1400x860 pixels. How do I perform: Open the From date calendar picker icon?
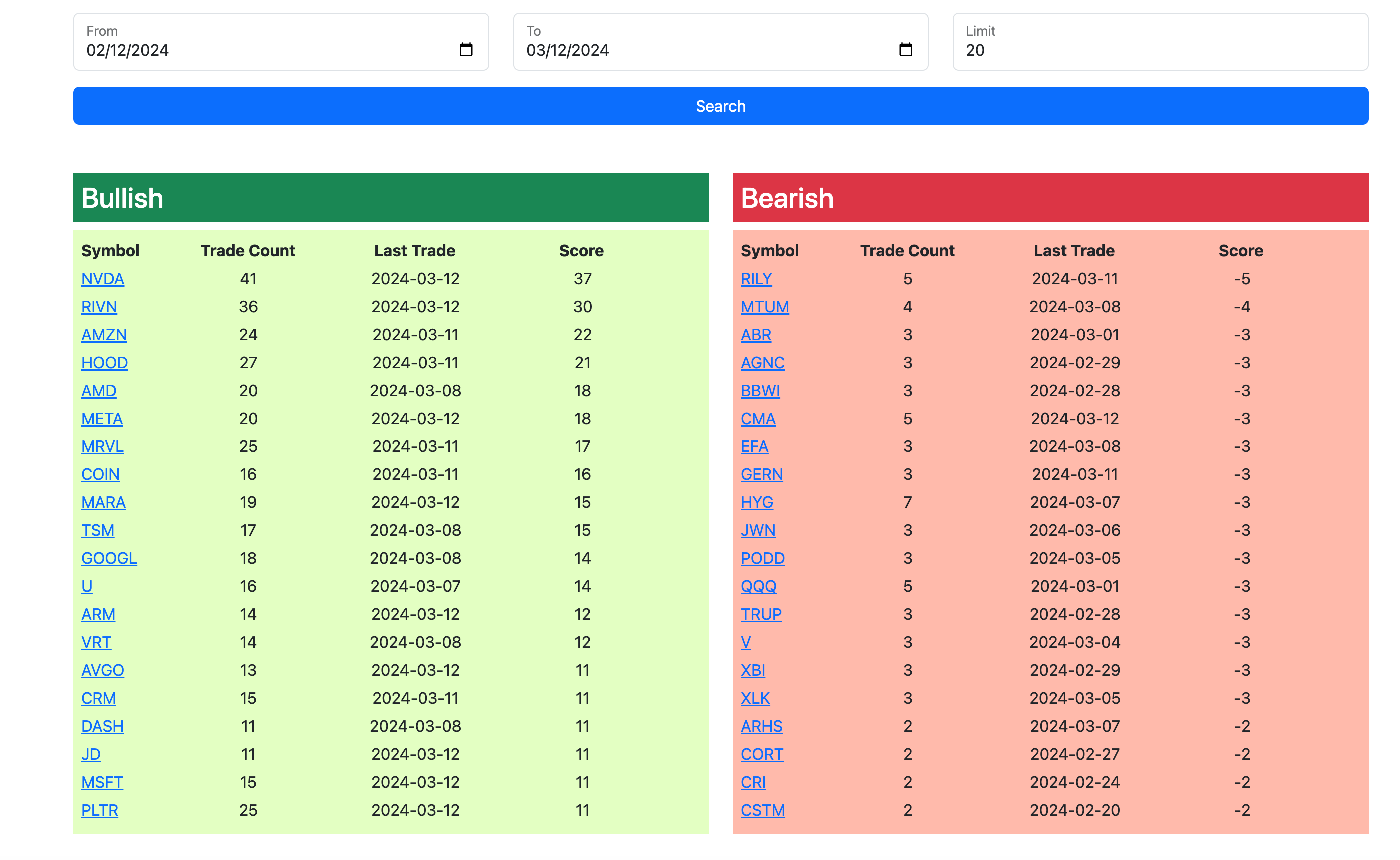[466, 50]
